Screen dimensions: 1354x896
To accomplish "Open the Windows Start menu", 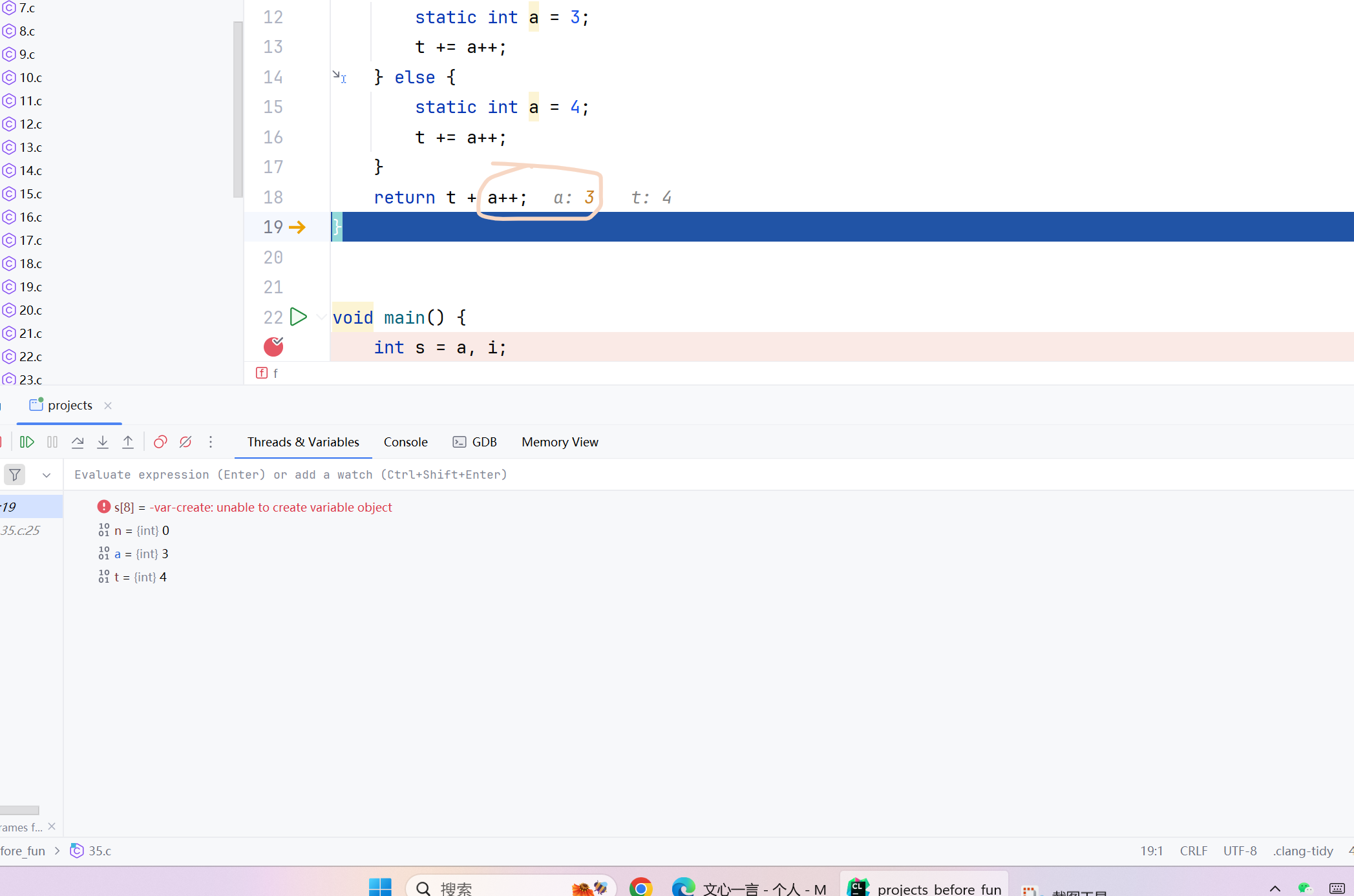I will coord(380,887).
